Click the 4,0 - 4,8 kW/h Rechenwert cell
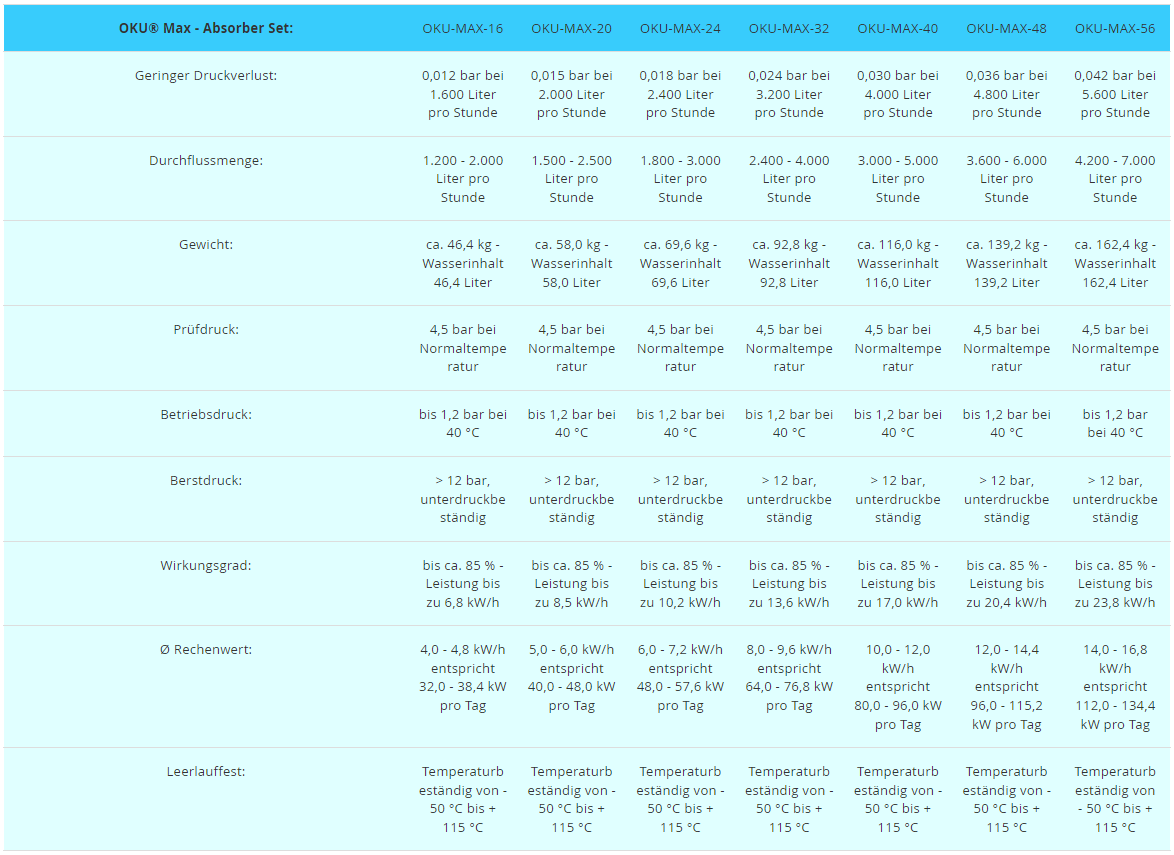Viewport: 1174px width, 855px height. [x=463, y=678]
